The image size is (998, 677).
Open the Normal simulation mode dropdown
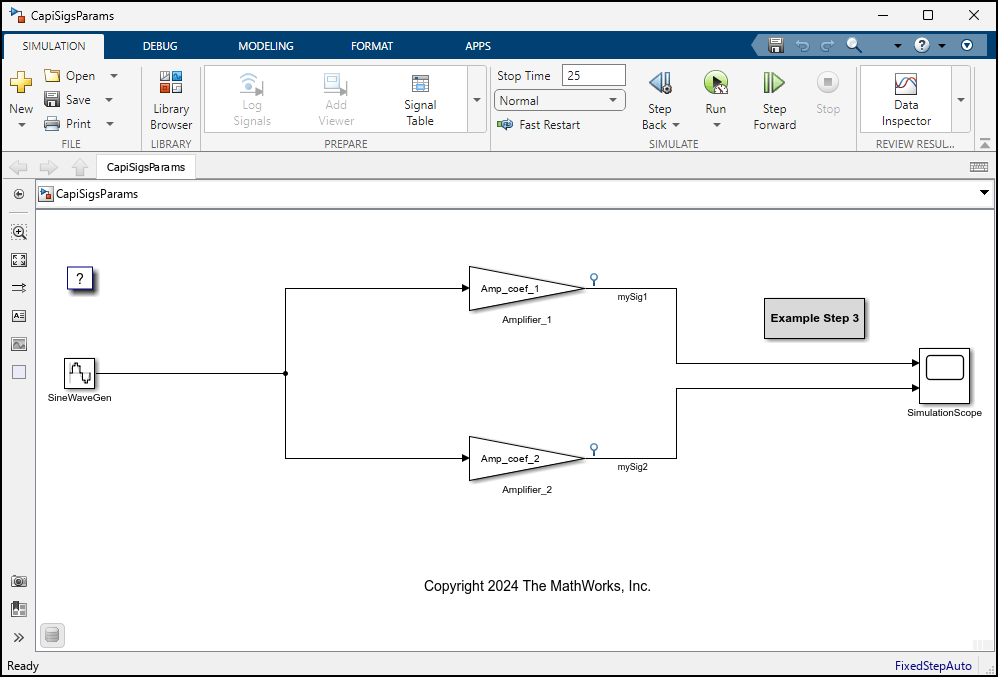(559, 101)
